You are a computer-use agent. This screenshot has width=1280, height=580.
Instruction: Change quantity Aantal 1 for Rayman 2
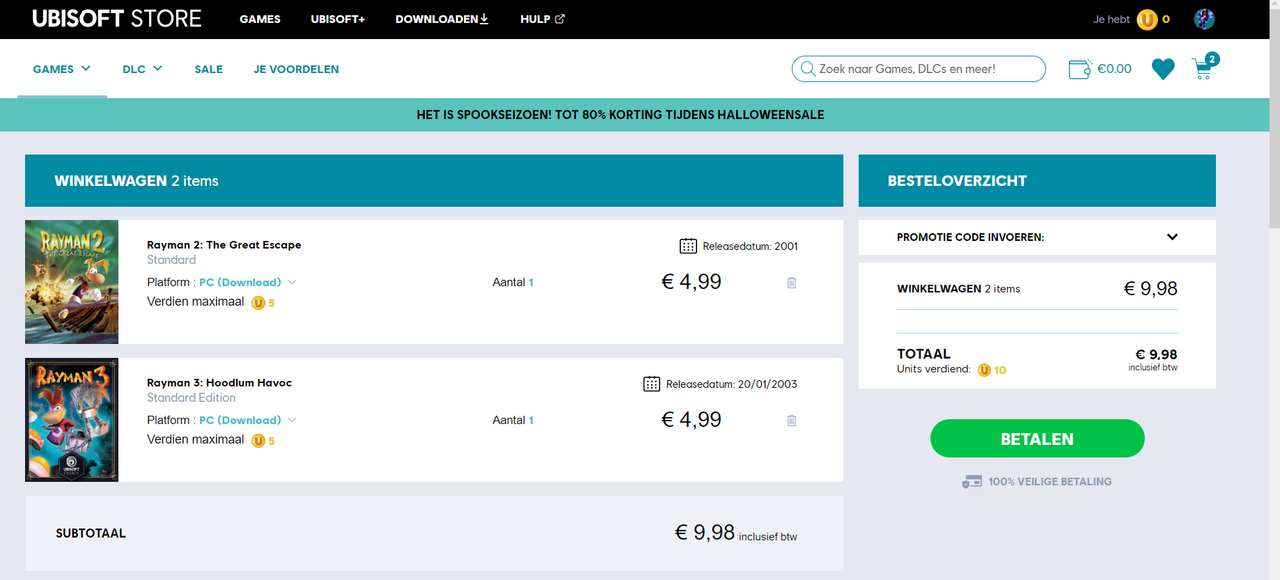click(513, 282)
